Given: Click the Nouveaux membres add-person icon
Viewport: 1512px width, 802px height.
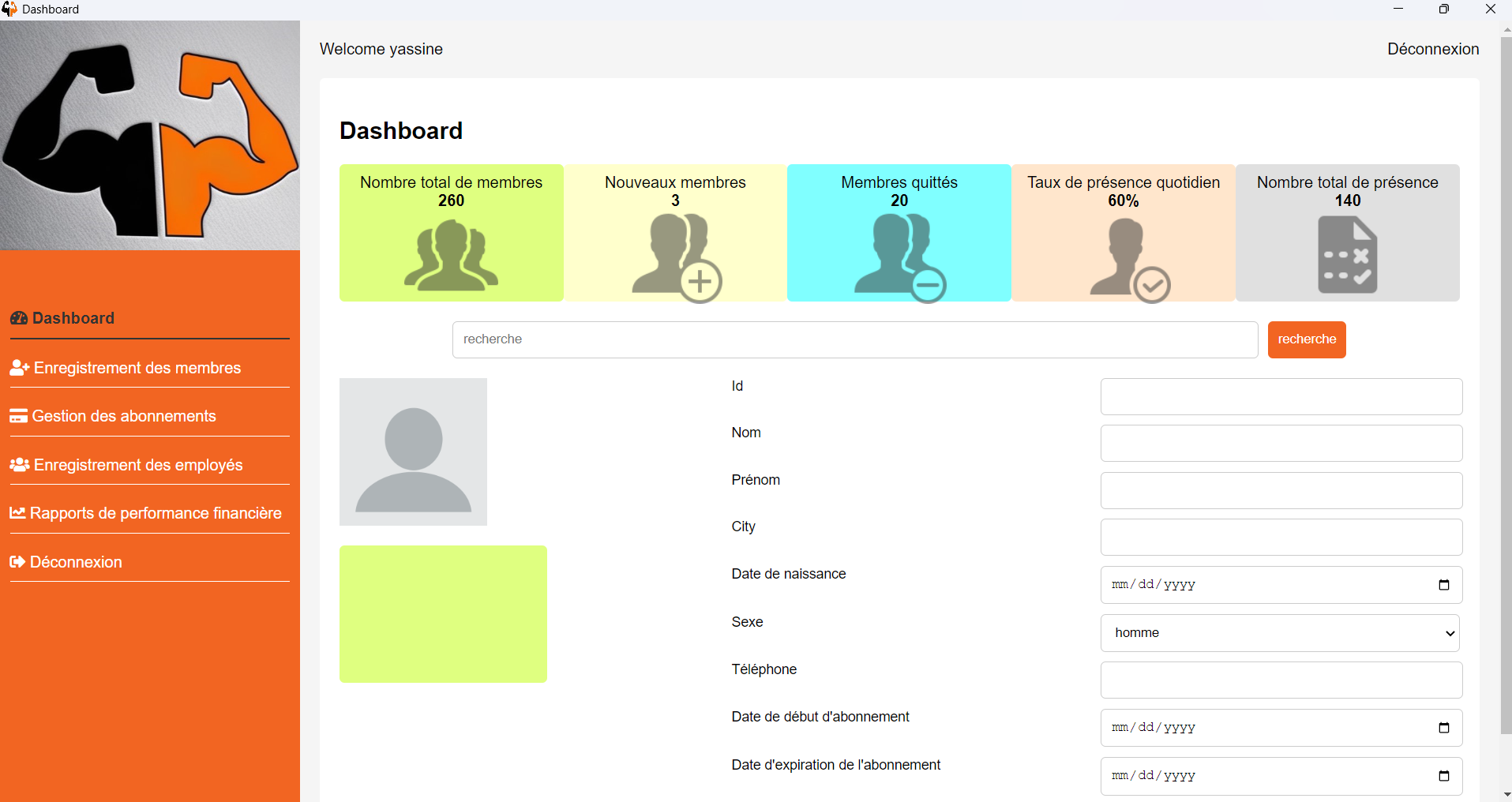Looking at the screenshot, I should point(677,257).
